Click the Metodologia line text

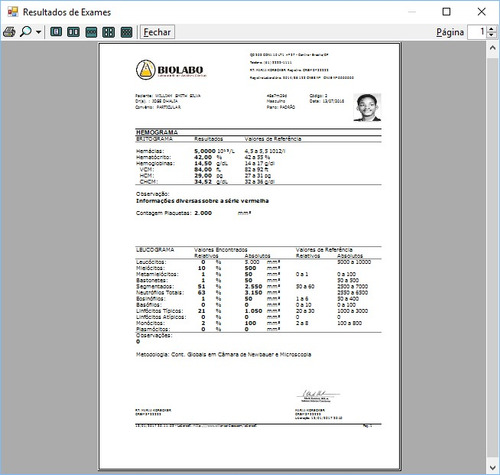point(223,354)
